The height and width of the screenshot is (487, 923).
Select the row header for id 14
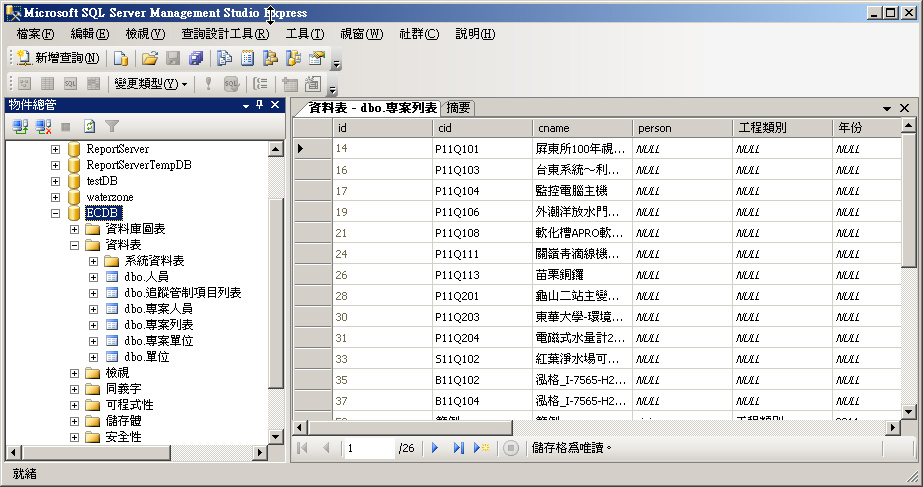pyautogui.click(x=313, y=148)
